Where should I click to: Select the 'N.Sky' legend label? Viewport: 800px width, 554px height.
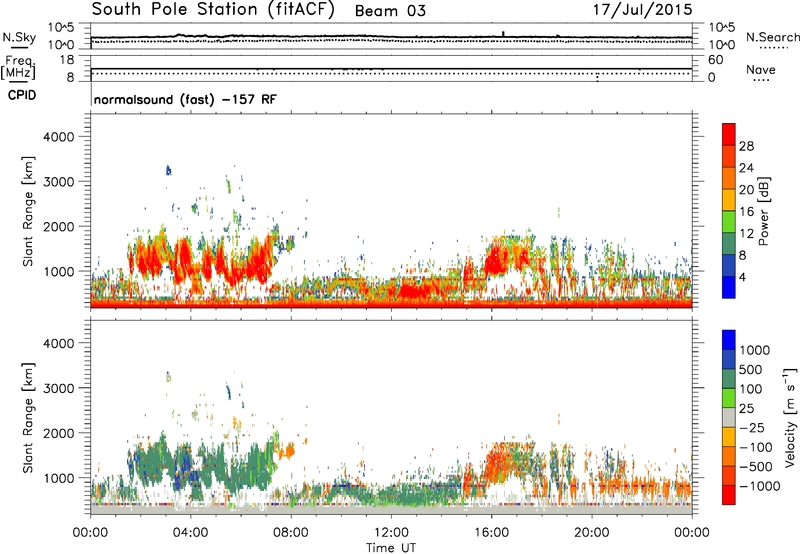click(x=19, y=37)
